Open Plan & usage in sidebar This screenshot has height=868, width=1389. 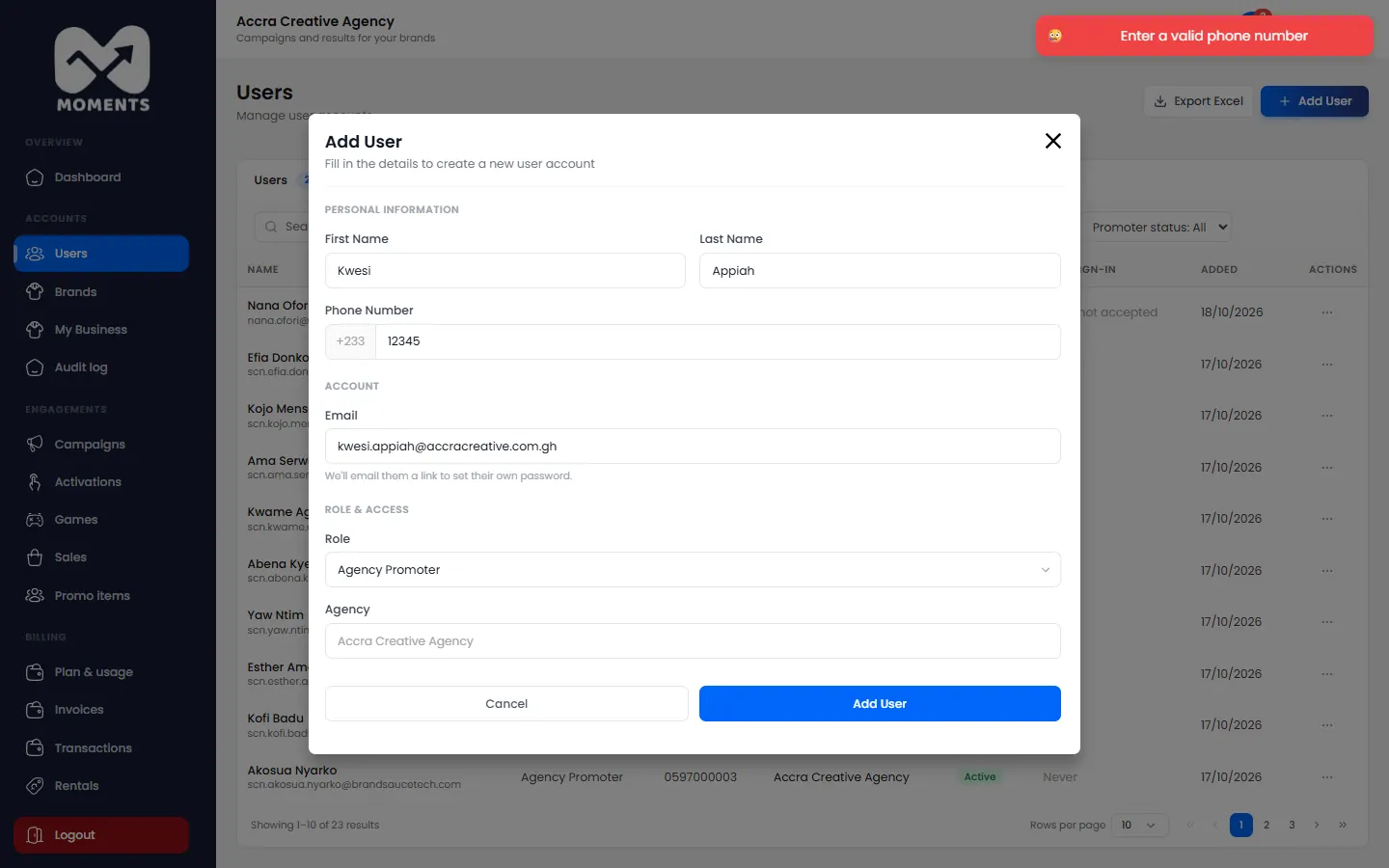coord(101,672)
